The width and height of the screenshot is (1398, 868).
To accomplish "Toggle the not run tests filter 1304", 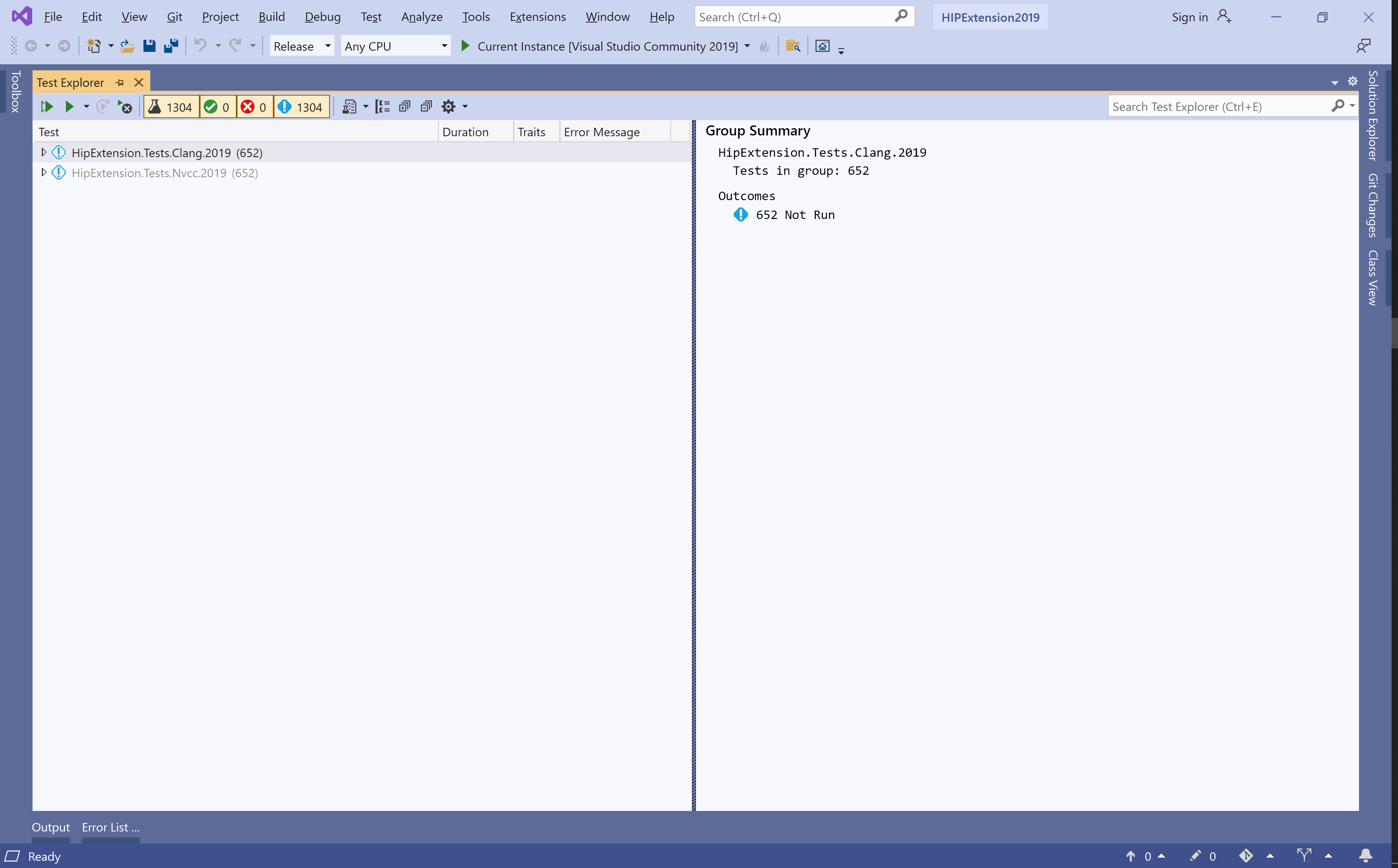I will click(301, 107).
